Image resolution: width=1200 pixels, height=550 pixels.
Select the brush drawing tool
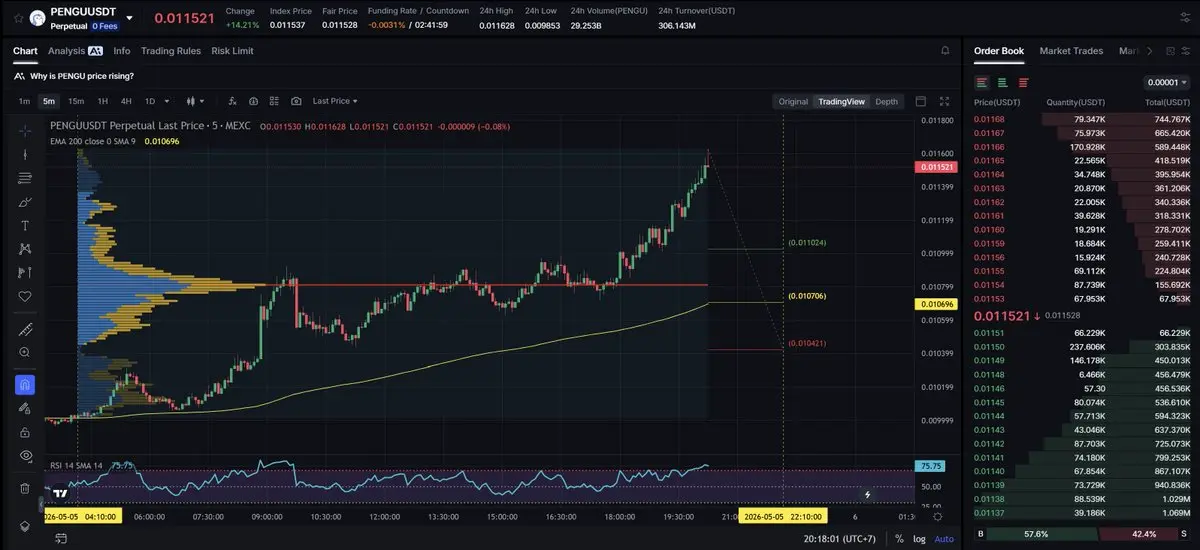25,202
